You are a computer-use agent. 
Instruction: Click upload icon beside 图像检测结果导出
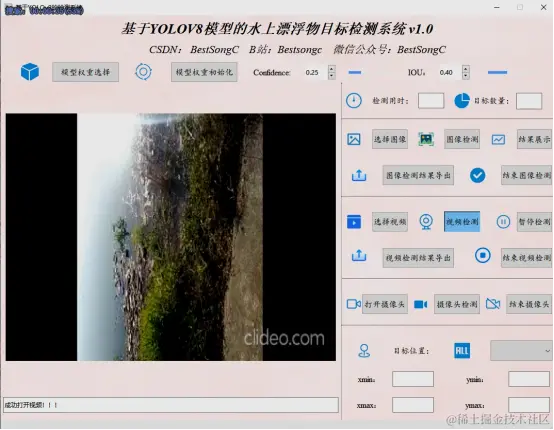(359, 175)
